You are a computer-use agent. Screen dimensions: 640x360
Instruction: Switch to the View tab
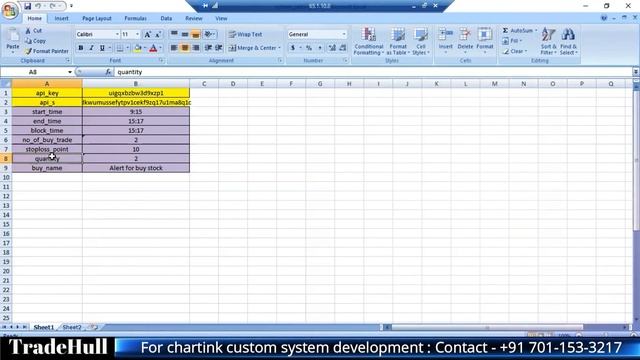click(x=221, y=18)
